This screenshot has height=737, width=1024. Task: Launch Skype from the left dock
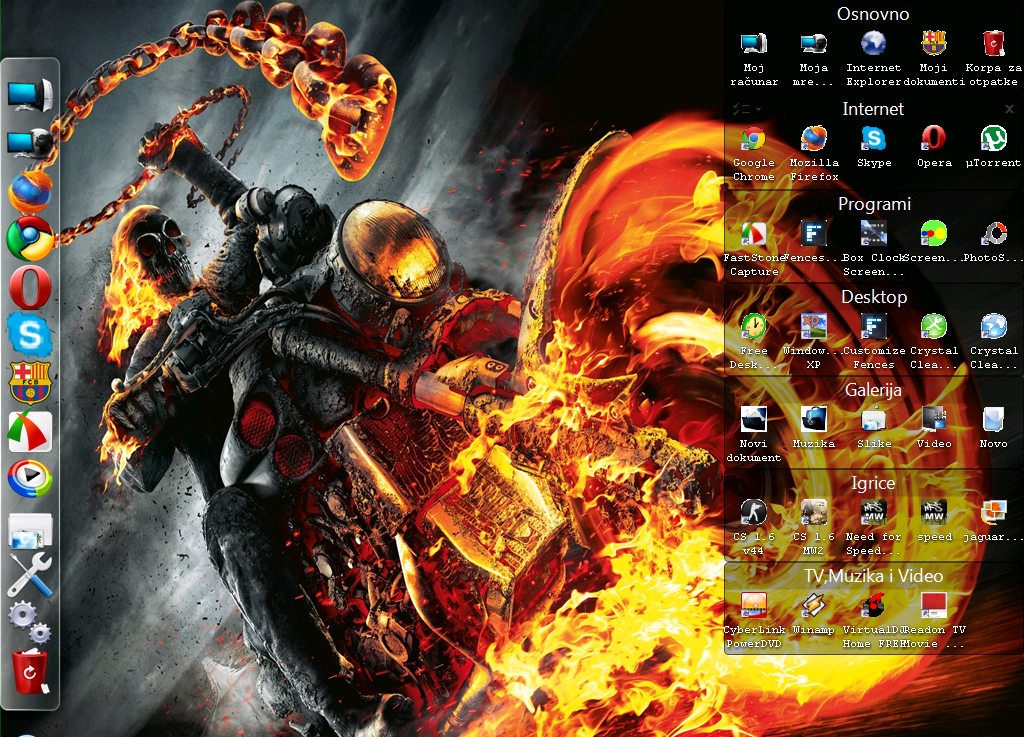(30, 335)
